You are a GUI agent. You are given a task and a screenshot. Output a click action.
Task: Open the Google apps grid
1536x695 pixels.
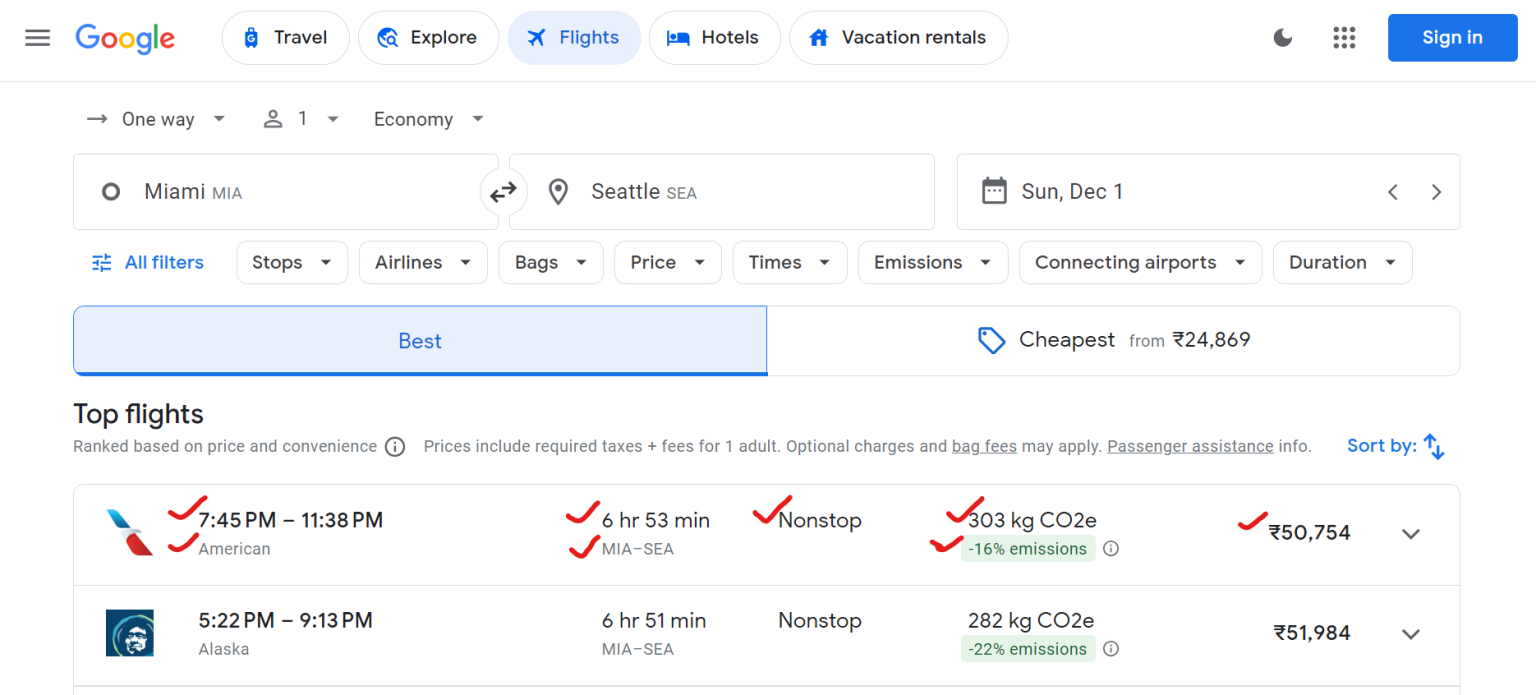[x=1344, y=37]
